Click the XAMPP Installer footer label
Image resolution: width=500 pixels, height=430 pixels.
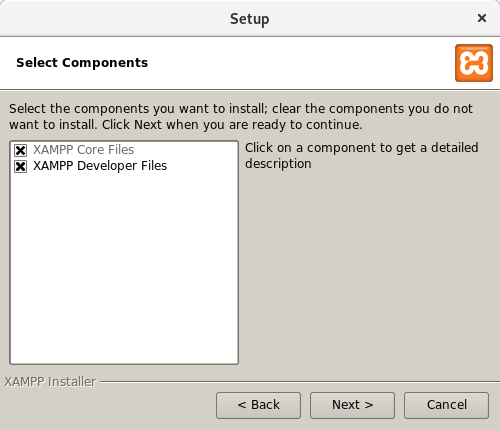[x=50, y=382]
